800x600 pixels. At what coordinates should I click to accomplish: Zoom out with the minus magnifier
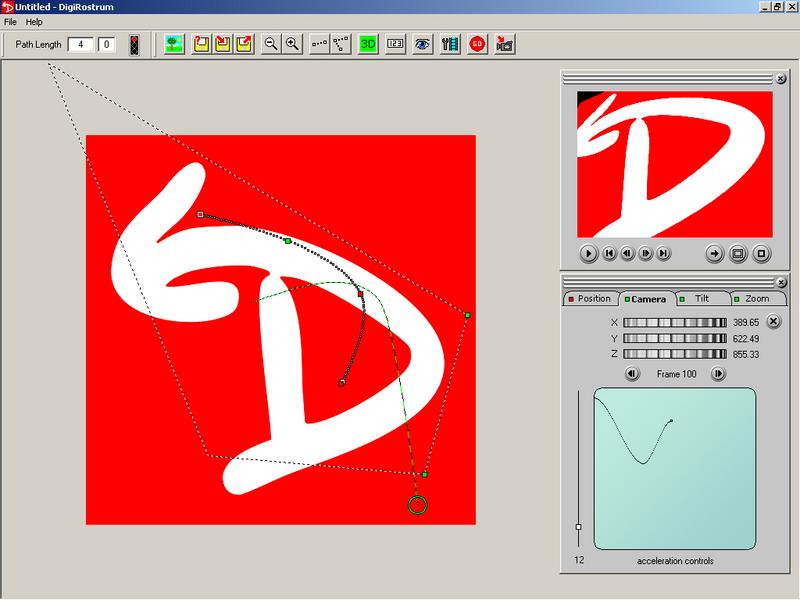tap(271, 44)
